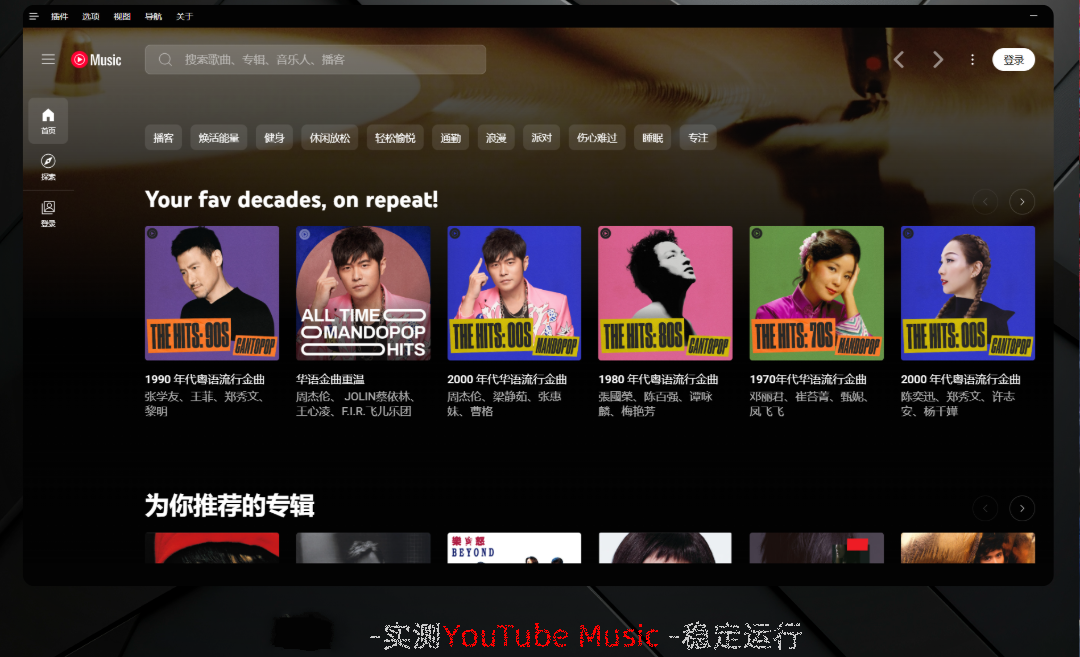The image size is (1080, 657).
Task: Select the 播客 mood chip
Action: [163, 138]
